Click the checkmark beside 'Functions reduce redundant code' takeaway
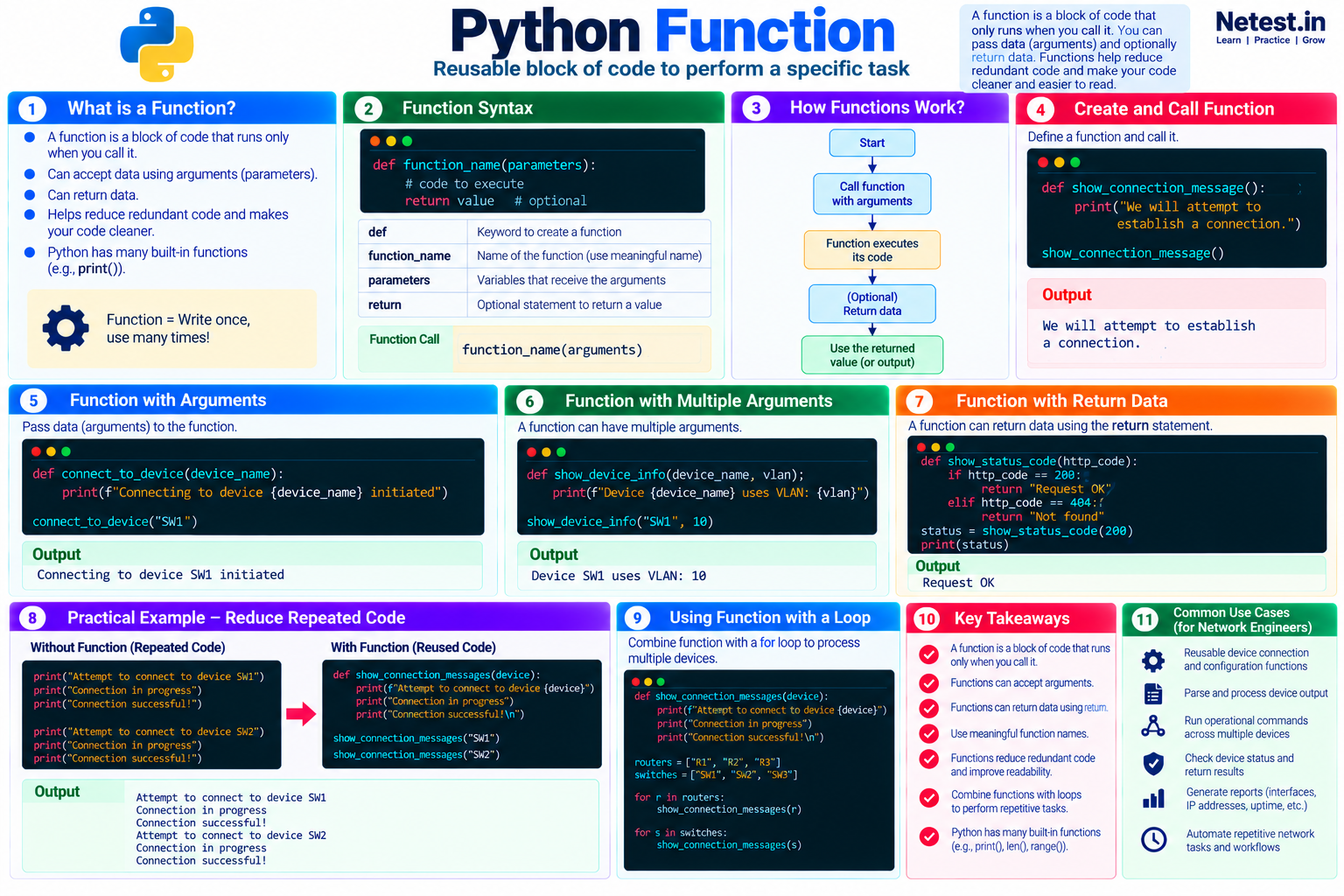Screen dimensions: 1344x896 point(929,759)
